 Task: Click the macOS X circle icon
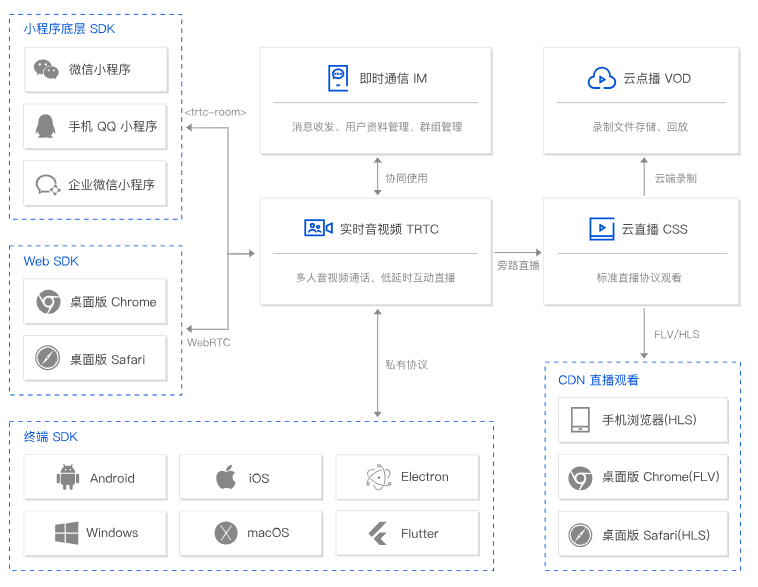pyautogui.click(x=226, y=533)
